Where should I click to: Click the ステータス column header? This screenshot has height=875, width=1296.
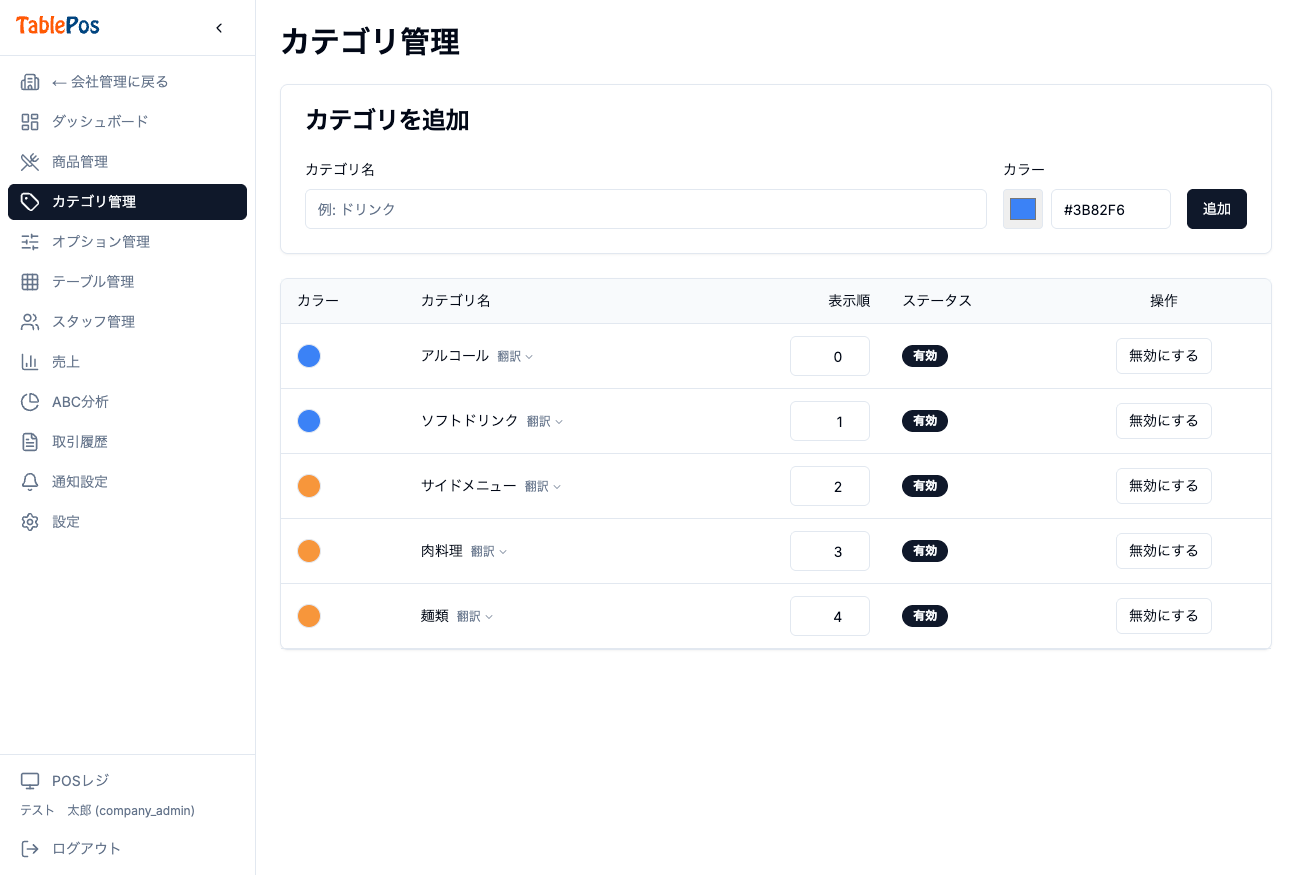coord(937,301)
